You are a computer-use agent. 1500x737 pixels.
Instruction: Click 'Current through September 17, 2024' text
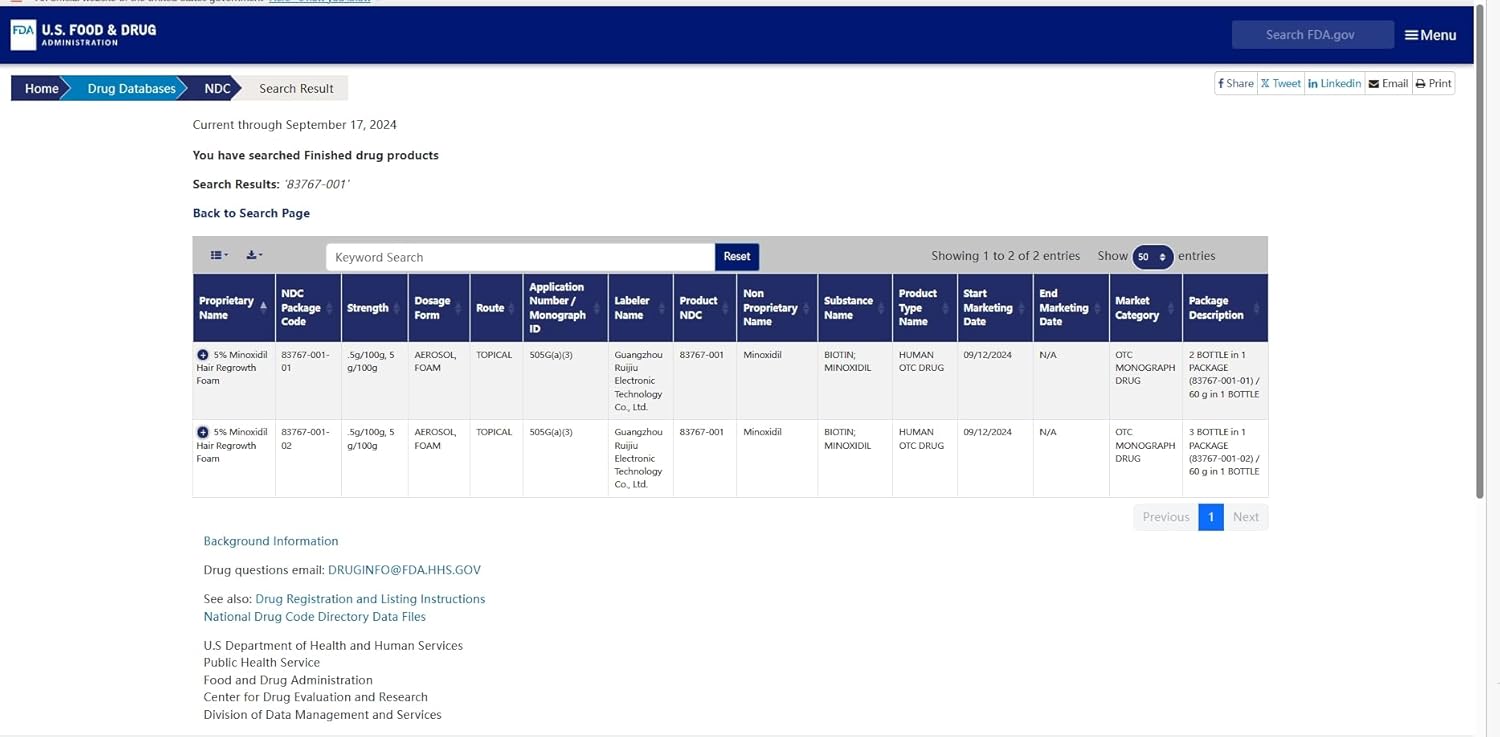[295, 125]
